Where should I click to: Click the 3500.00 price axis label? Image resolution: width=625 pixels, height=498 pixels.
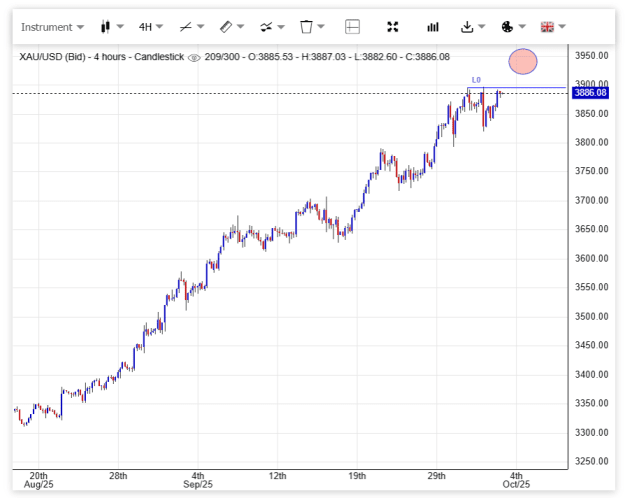(x=592, y=317)
